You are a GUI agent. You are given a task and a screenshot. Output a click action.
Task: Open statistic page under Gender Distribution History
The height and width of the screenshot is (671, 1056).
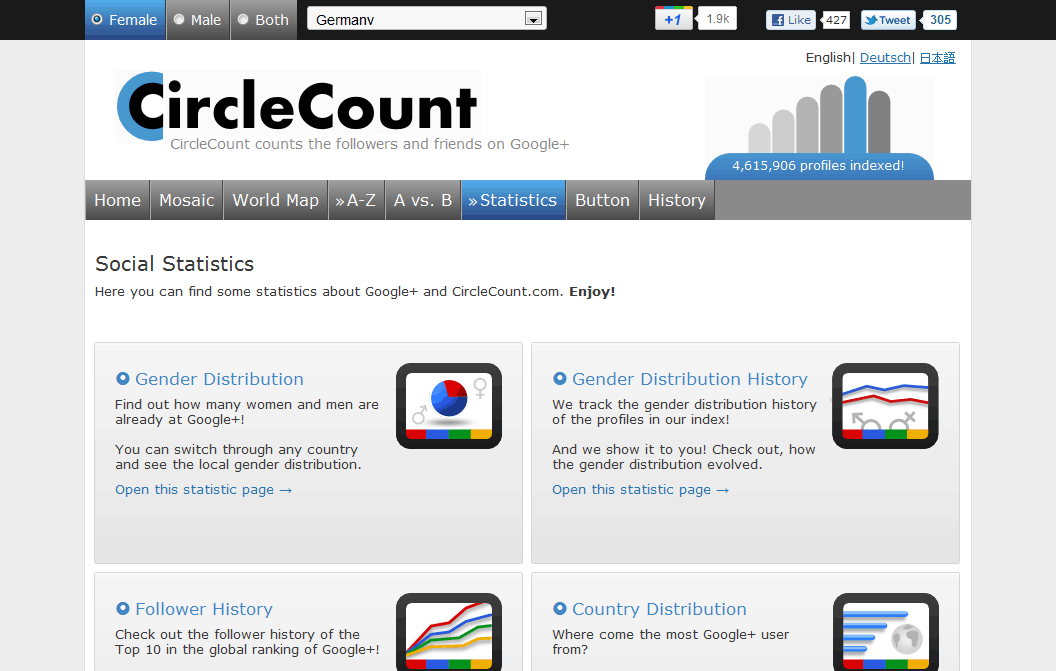[640, 490]
